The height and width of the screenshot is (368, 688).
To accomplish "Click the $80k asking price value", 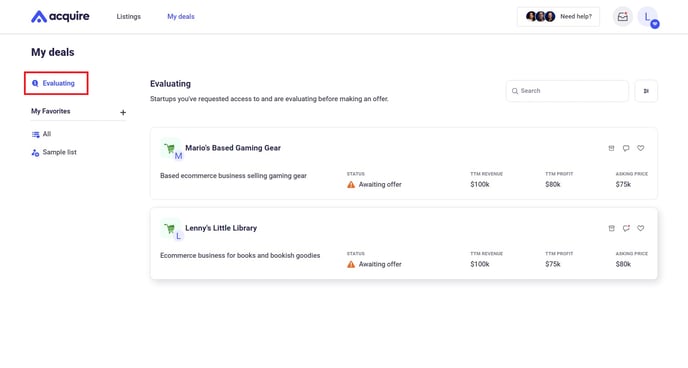I will tap(623, 264).
